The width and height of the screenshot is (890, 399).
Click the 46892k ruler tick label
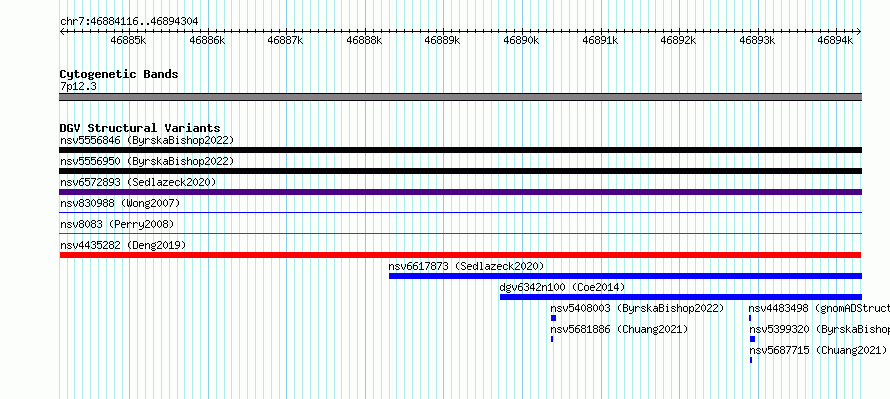(679, 40)
